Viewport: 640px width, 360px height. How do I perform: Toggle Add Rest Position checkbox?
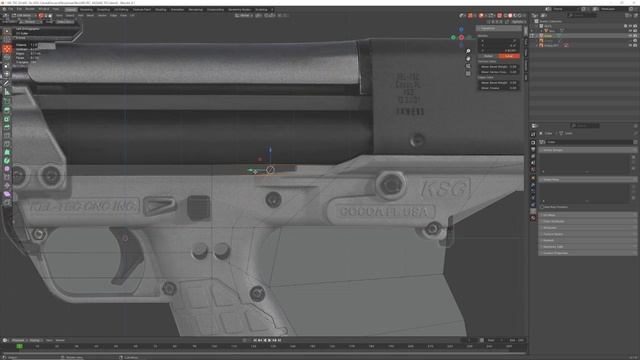coord(542,207)
